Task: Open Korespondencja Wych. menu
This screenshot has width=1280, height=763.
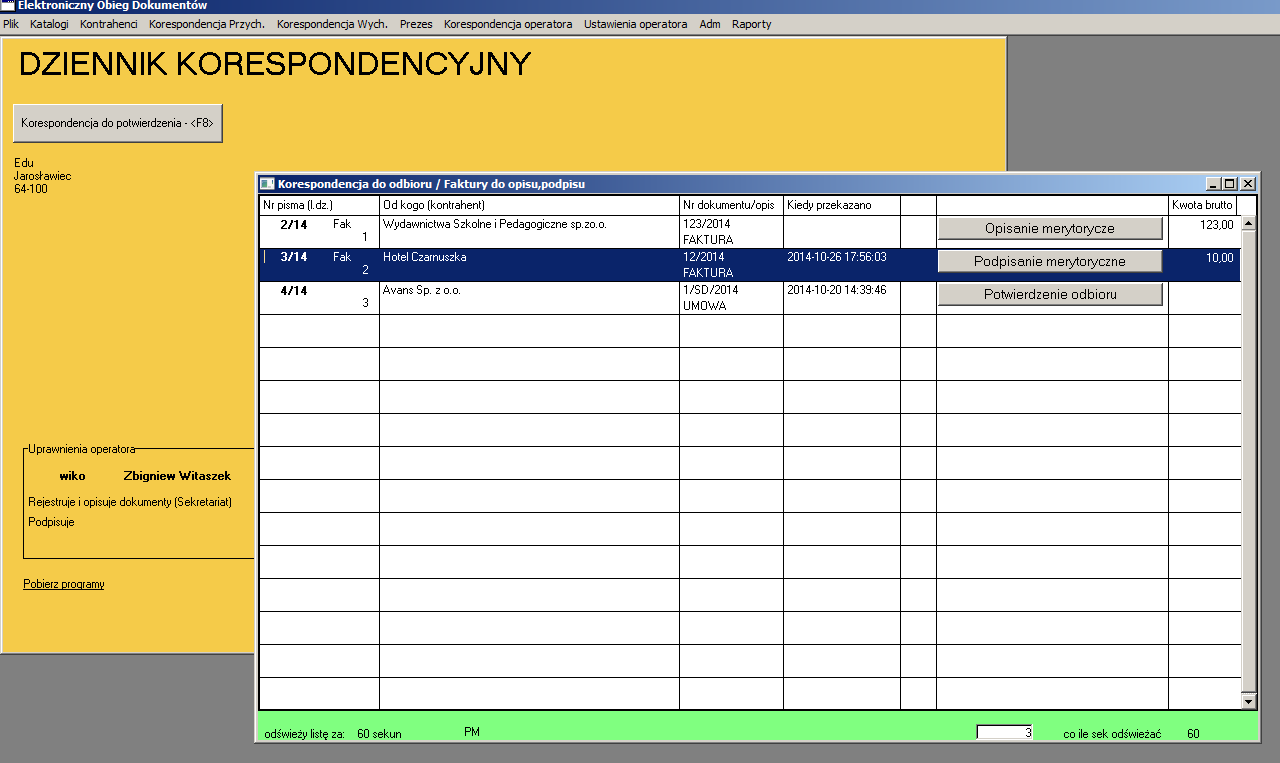Action: [332, 24]
